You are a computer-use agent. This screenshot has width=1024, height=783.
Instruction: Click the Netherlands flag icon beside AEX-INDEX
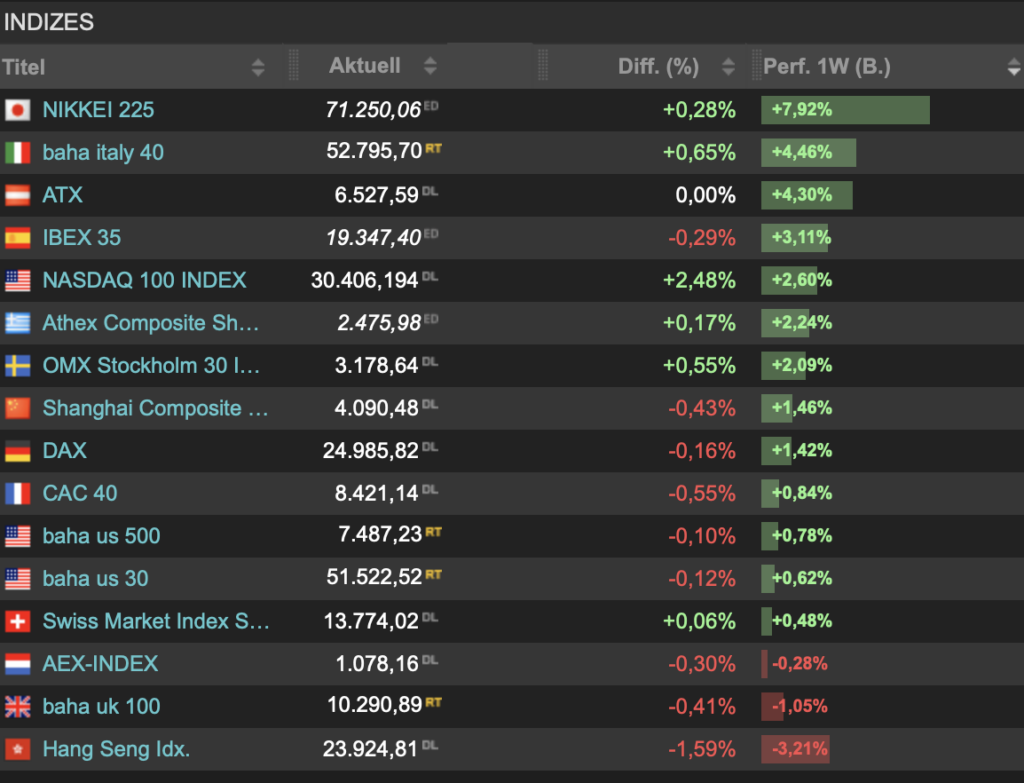pos(18,663)
